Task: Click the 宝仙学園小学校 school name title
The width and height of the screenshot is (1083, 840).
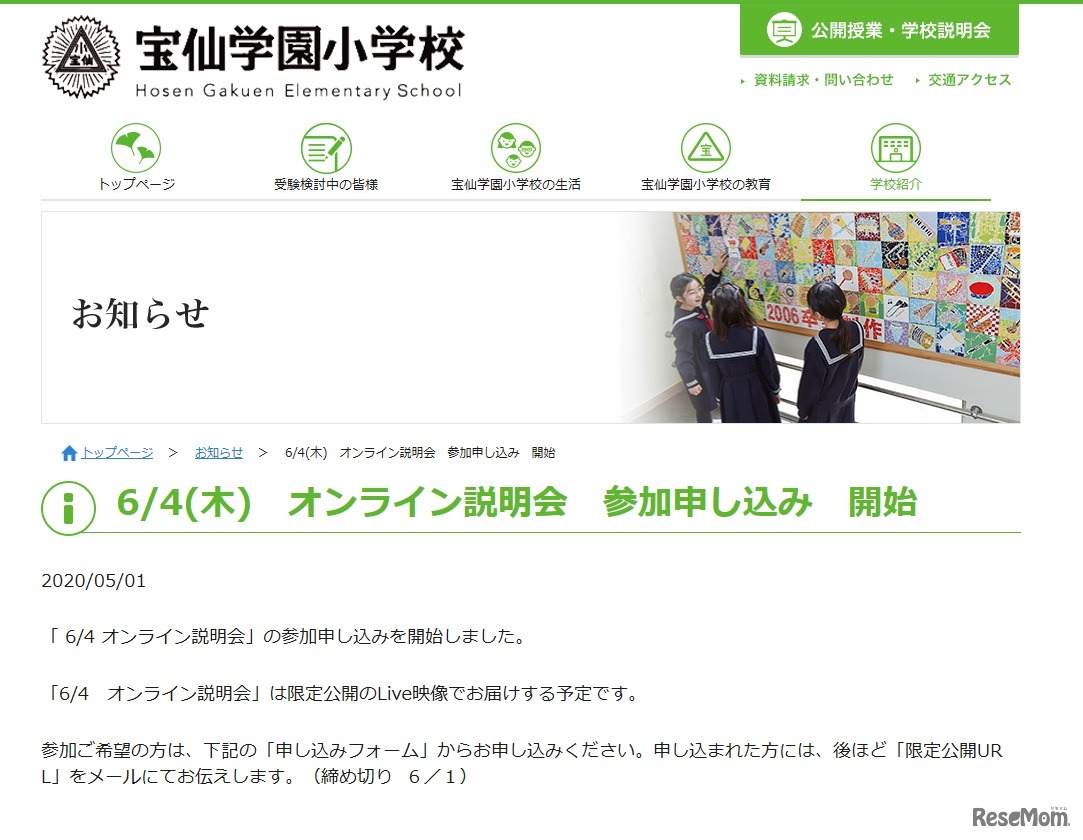Action: coord(300,49)
